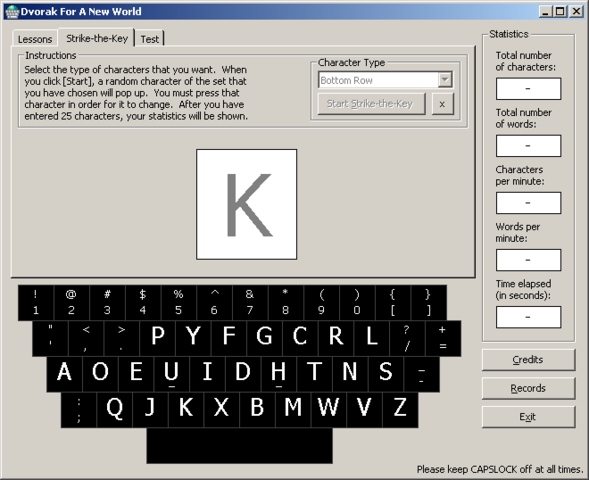Click the on-screen S key
This screenshot has height=480, width=589.
click(x=386, y=374)
